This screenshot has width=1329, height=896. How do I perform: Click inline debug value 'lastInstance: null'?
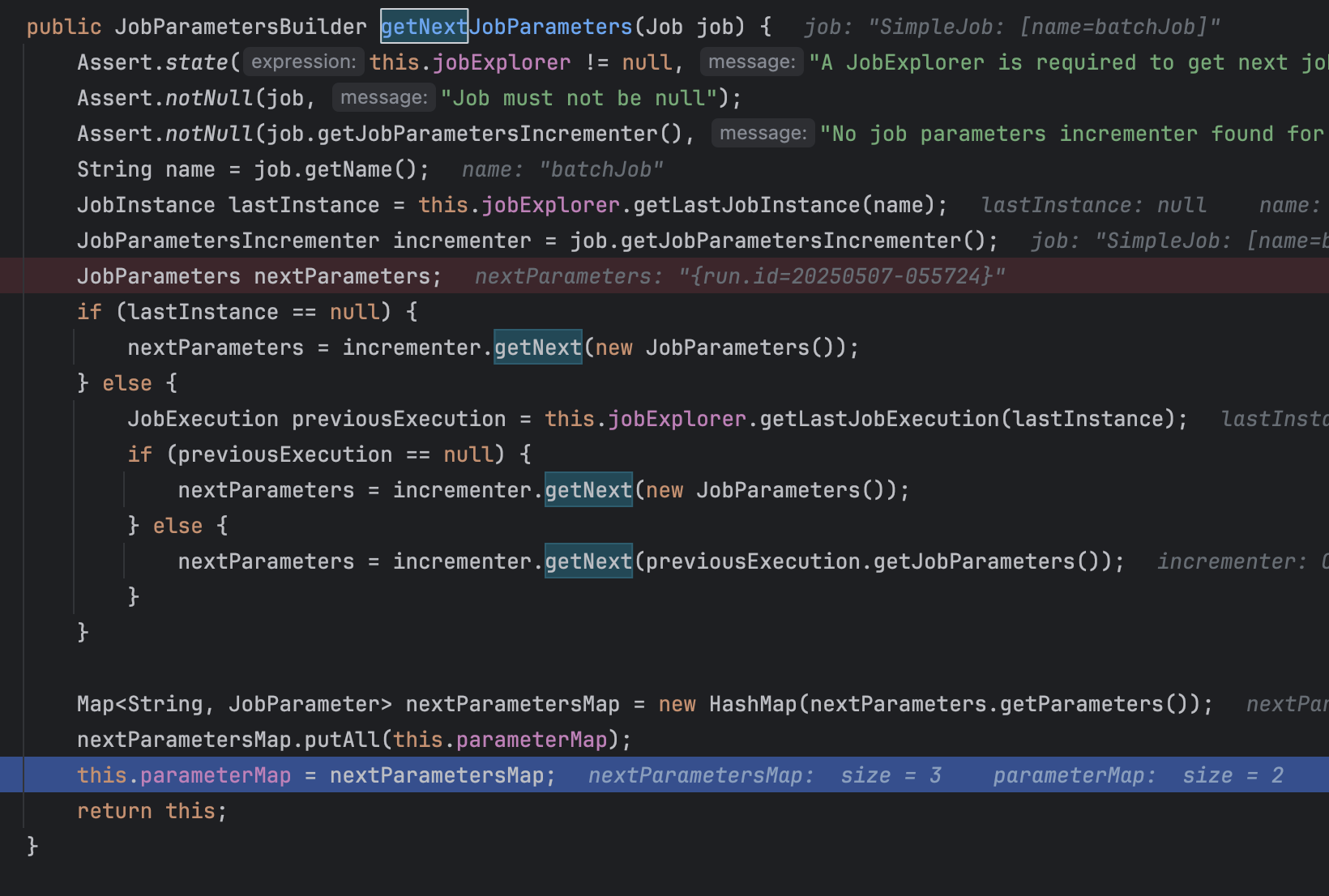click(x=1093, y=205)
